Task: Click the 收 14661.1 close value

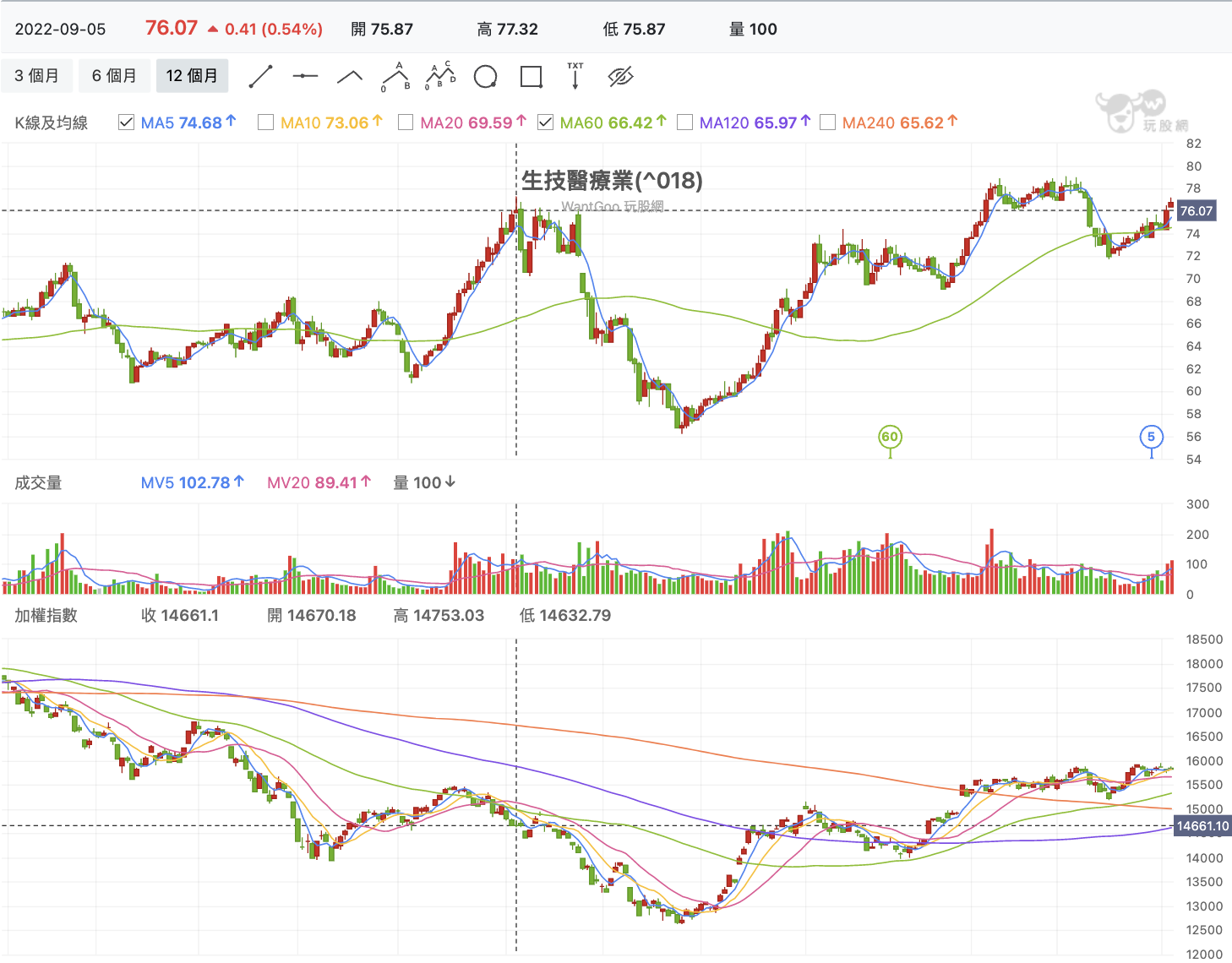Action: pyautogui.click(x=180, y=615)
